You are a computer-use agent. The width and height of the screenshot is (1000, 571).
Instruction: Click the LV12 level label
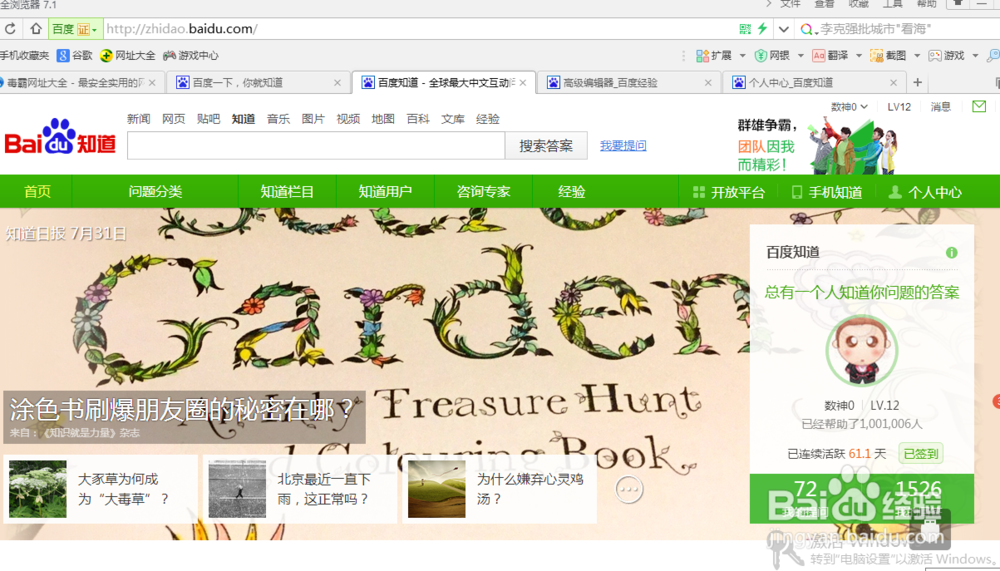(899, 107)
